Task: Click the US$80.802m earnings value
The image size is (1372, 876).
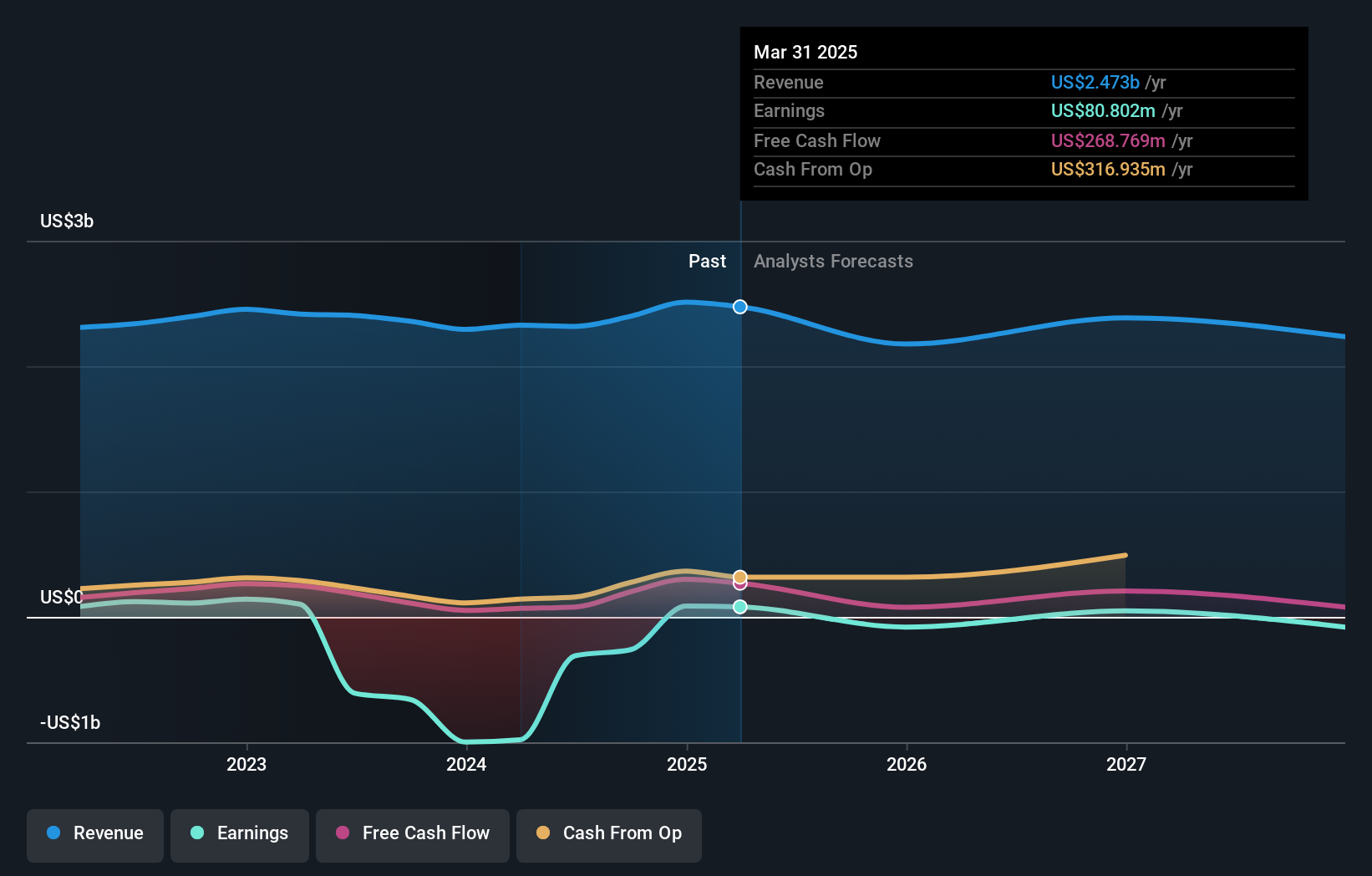Action: tap(1103, 111)
